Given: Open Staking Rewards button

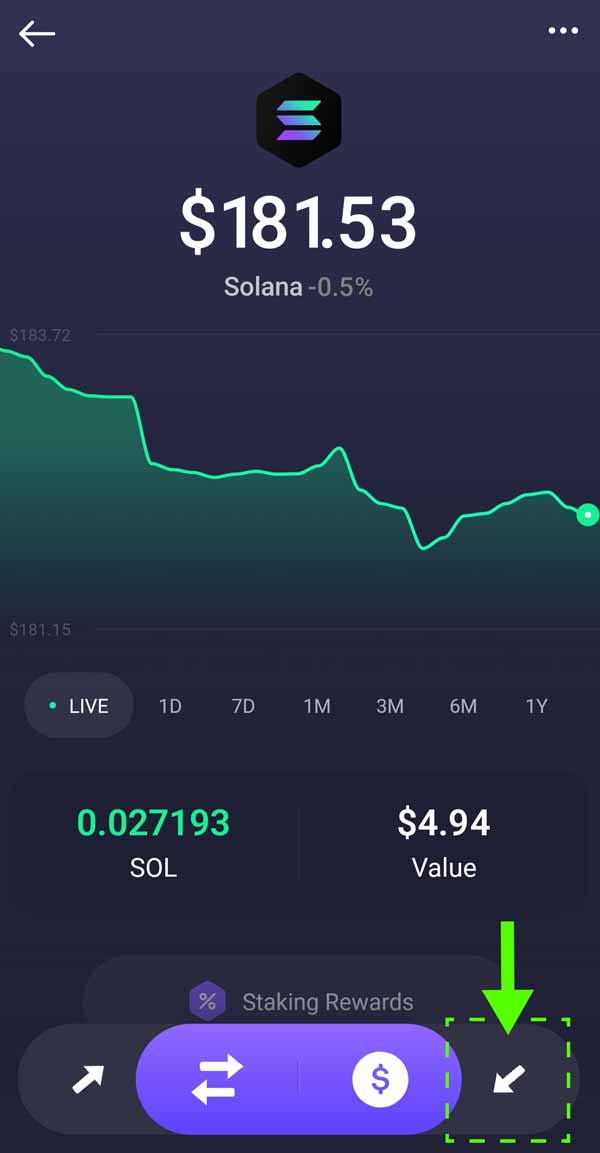Looking at the screenshot, I should (x=327, y=1002).
